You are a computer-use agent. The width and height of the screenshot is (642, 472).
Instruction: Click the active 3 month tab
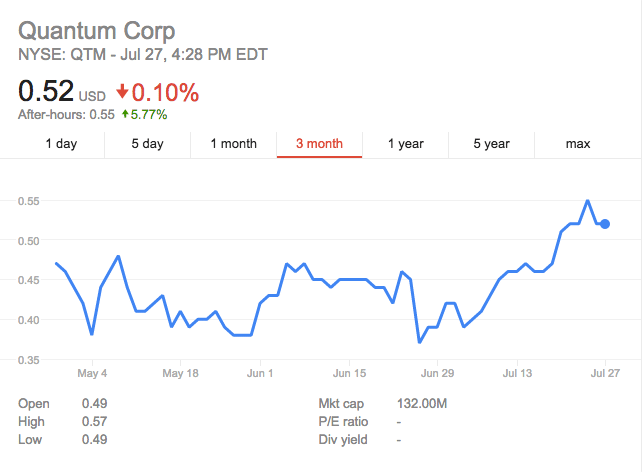(319, 144)
